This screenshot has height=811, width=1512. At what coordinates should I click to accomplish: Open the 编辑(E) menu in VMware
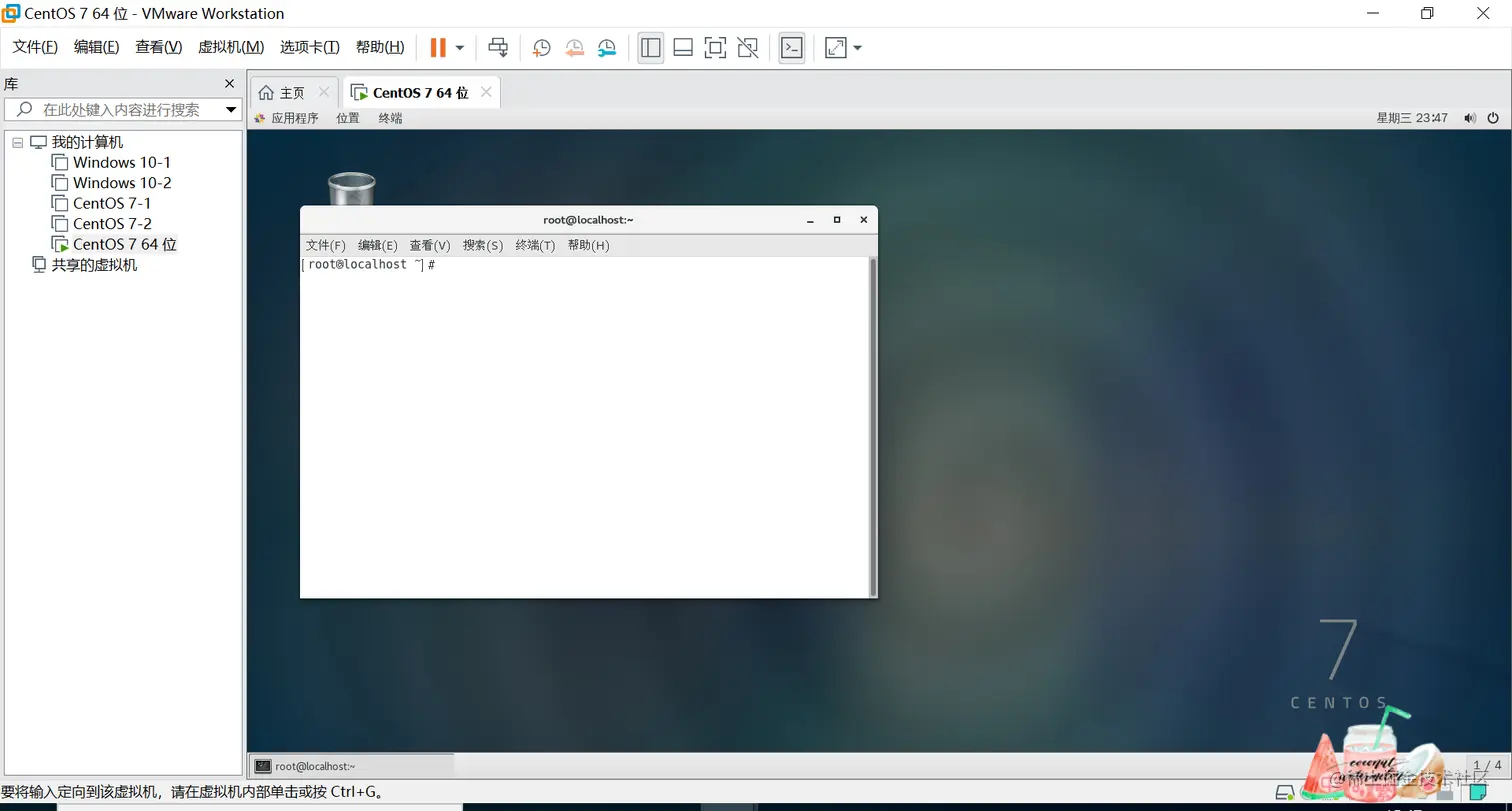coord(96,47)
